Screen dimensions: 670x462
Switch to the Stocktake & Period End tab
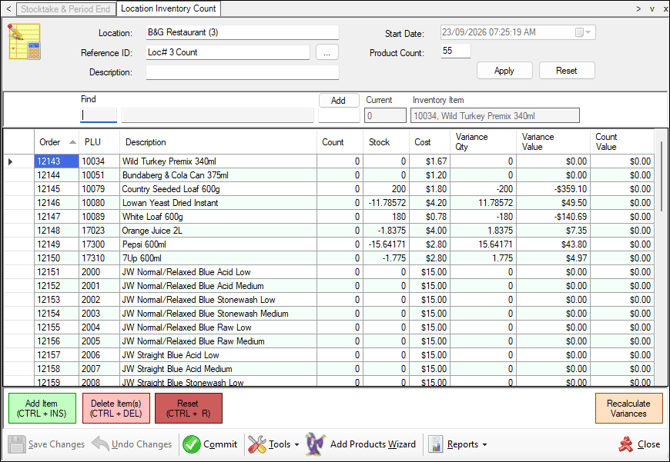pyautogui.click(x=65, y=9)
